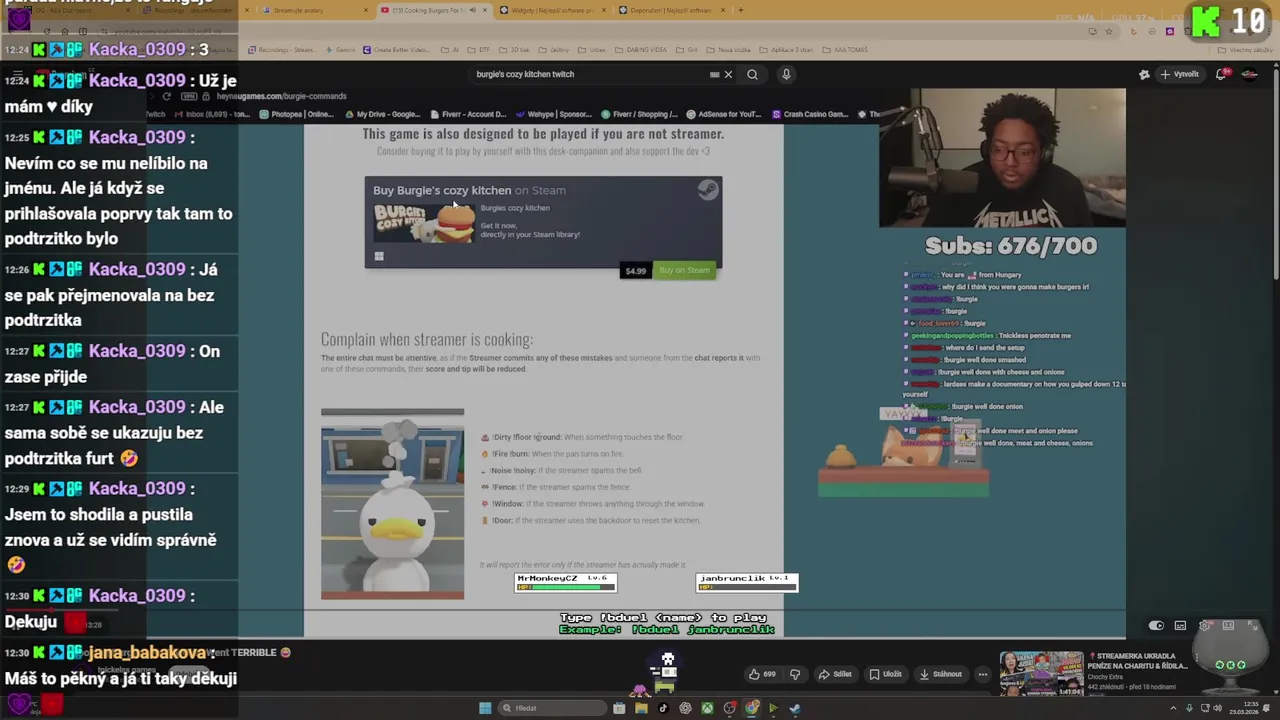Viewport: 1280px width, 720px height.
Task: Switch to Doporučení Nejlepší software tab
Action: click(x=670, y=10)
